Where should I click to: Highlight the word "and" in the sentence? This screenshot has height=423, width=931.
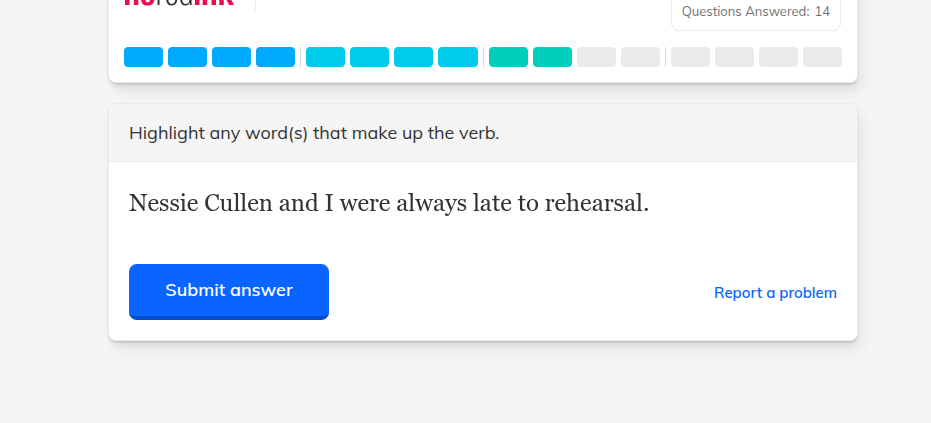(x=297, y=204)
